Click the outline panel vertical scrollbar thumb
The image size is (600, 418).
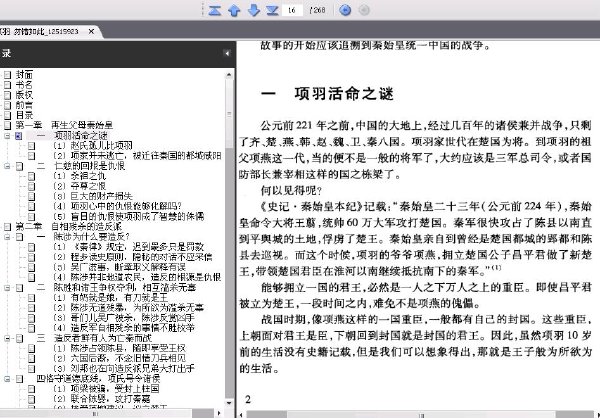click(x=229, y=114)
